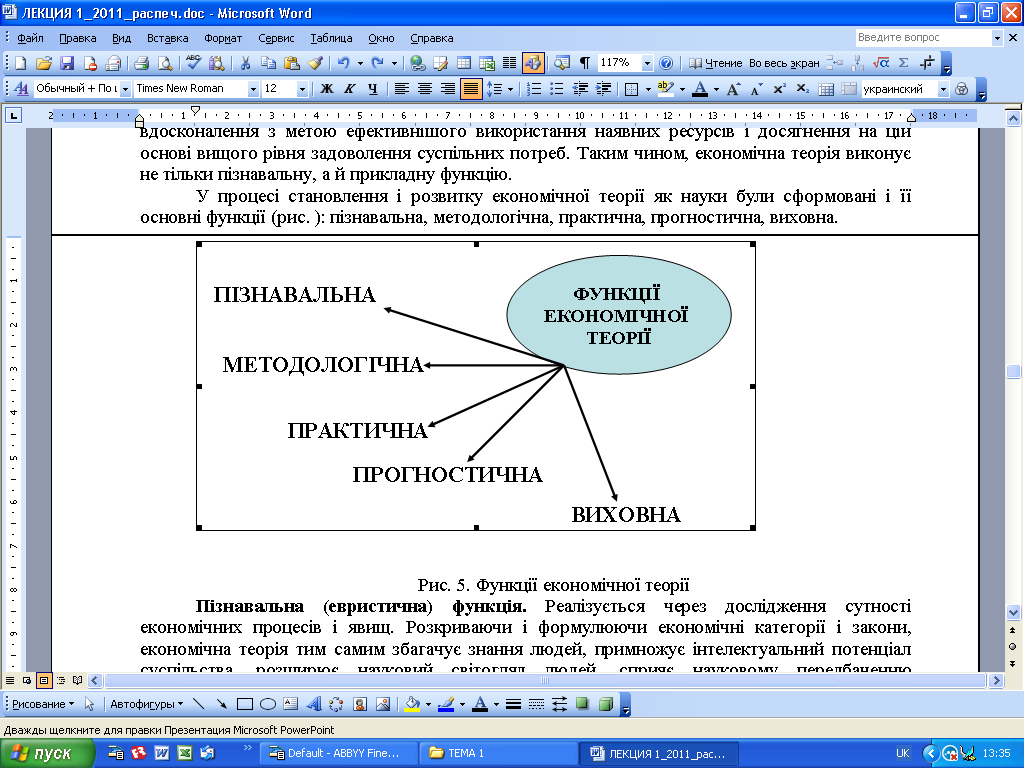This screenshot has width=1024, height=768.
Task: Open the Автофигуры menu
Action: (x=146, y=704)
